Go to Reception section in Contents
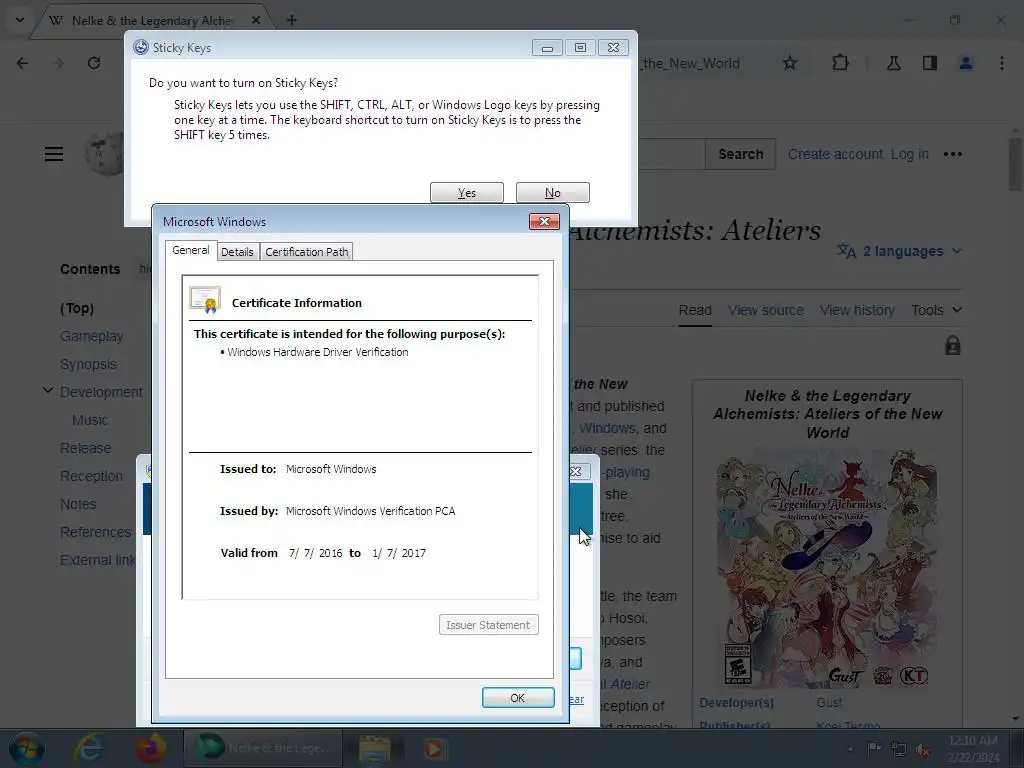The height and width of the screenshot is (768, 1024). tap(91, 476)
